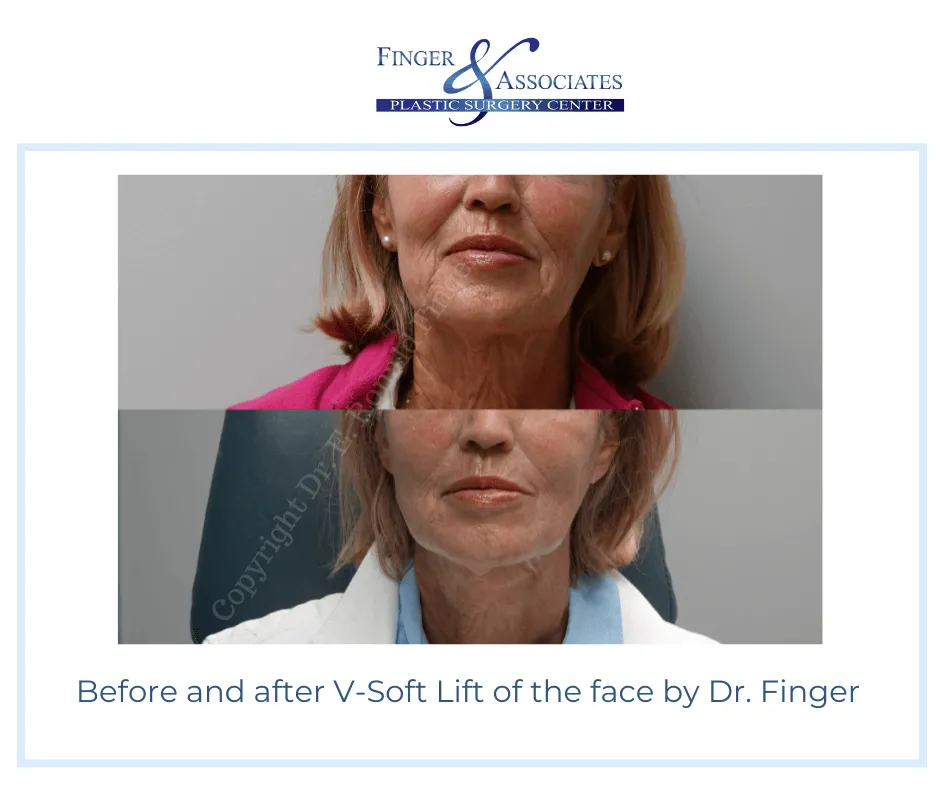Open the bottom after photo
This screenshot has width=940, height=788.
coord(470,527)
